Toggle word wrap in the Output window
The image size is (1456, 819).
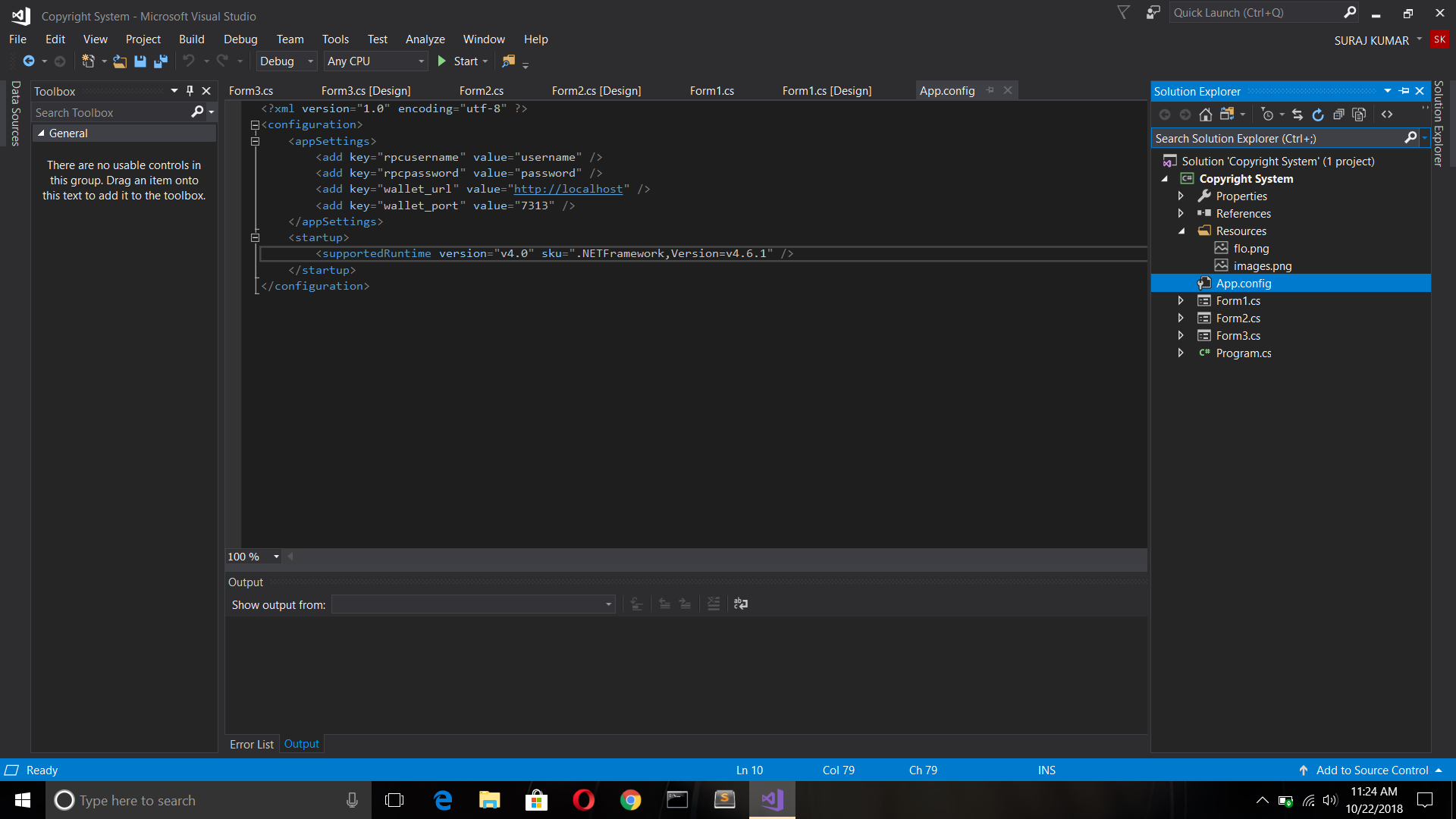pos(742,604)
